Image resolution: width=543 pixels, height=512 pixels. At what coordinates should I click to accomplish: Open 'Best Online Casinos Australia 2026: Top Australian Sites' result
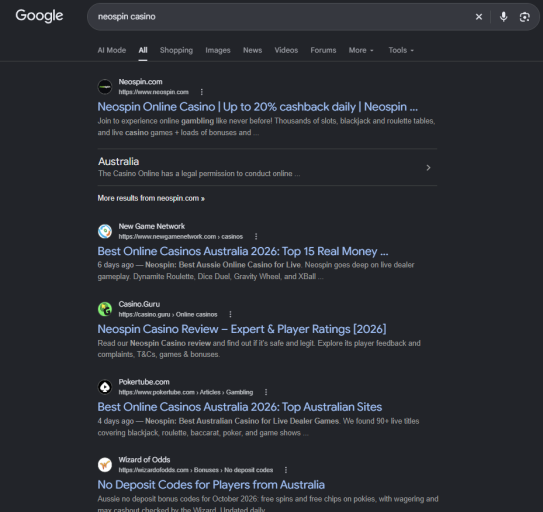(x=240, y=407)
